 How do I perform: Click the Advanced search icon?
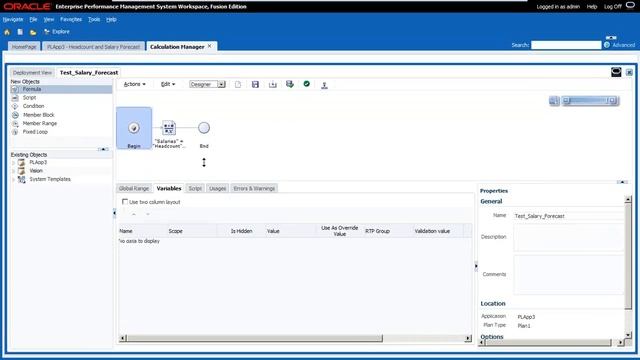coord(607,45)
